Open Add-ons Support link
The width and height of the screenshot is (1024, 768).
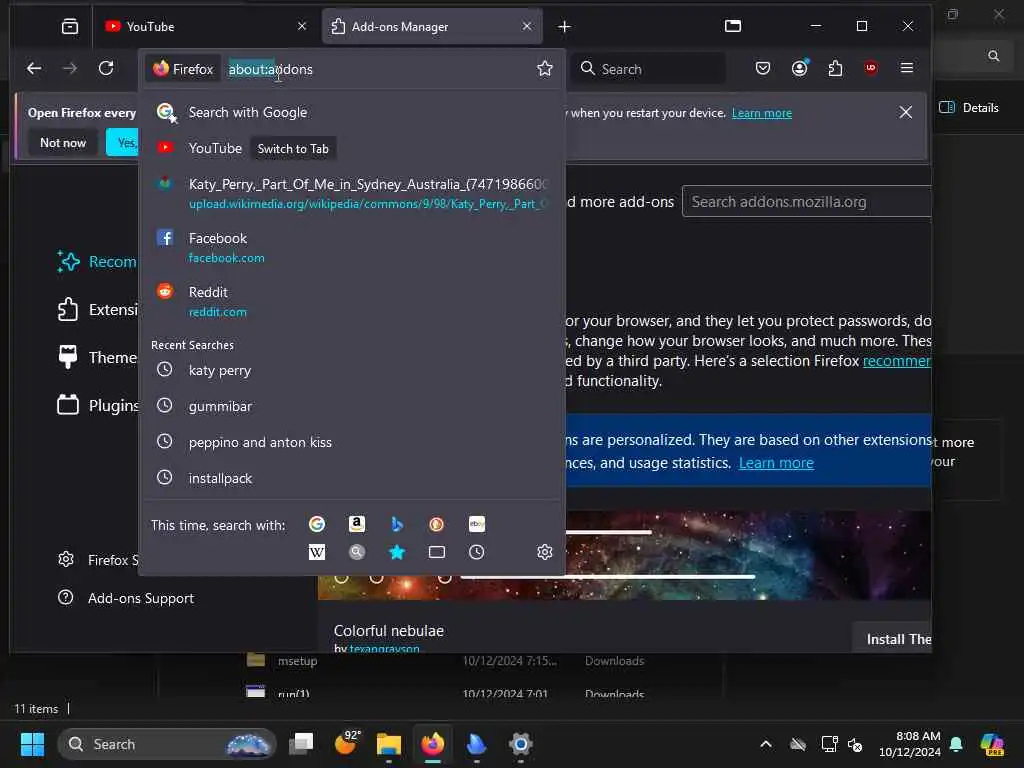[x=126, y=598]
